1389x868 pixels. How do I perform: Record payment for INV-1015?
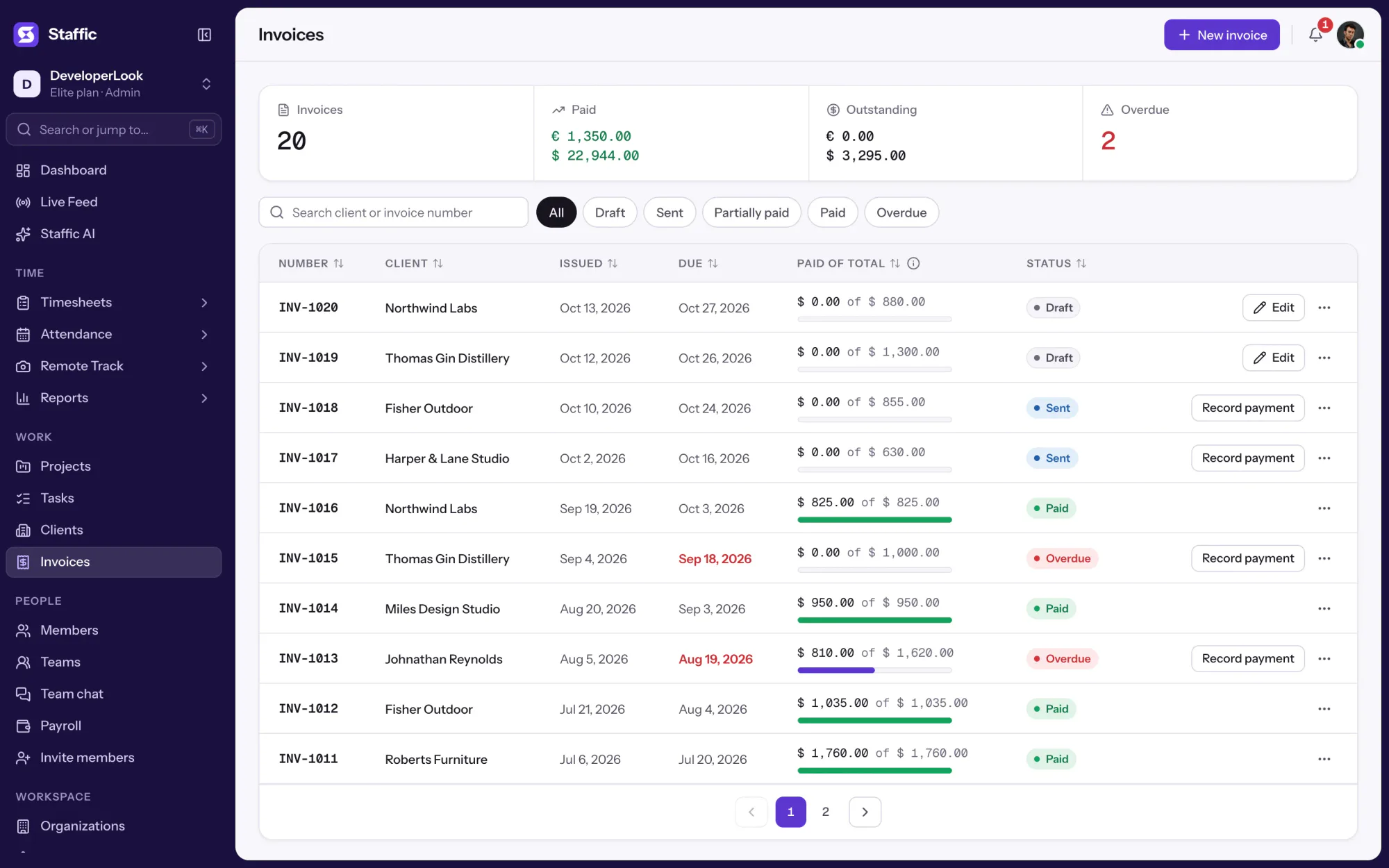[1247, 558]
